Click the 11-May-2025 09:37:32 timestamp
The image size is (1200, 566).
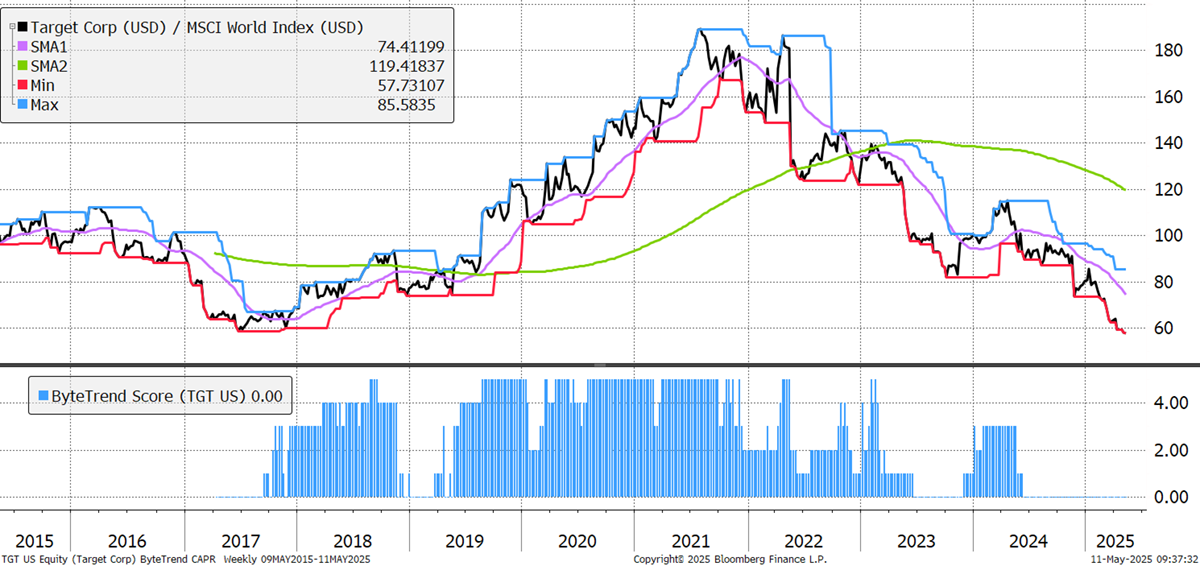click(1147, 558)
